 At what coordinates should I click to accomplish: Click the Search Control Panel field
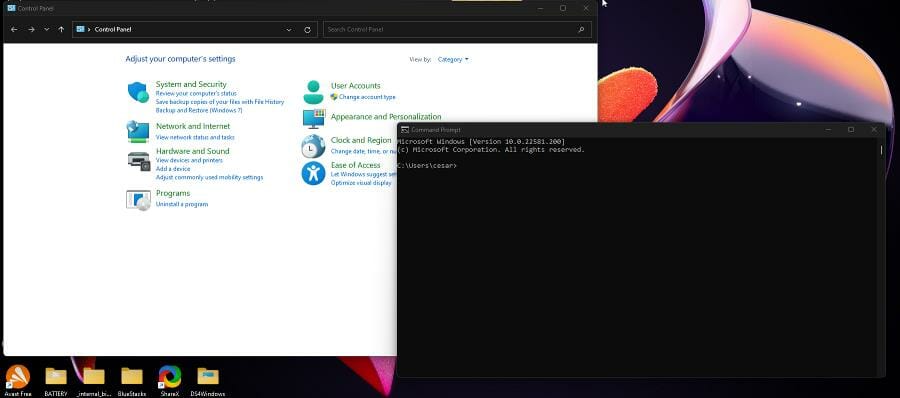point(457,29)
